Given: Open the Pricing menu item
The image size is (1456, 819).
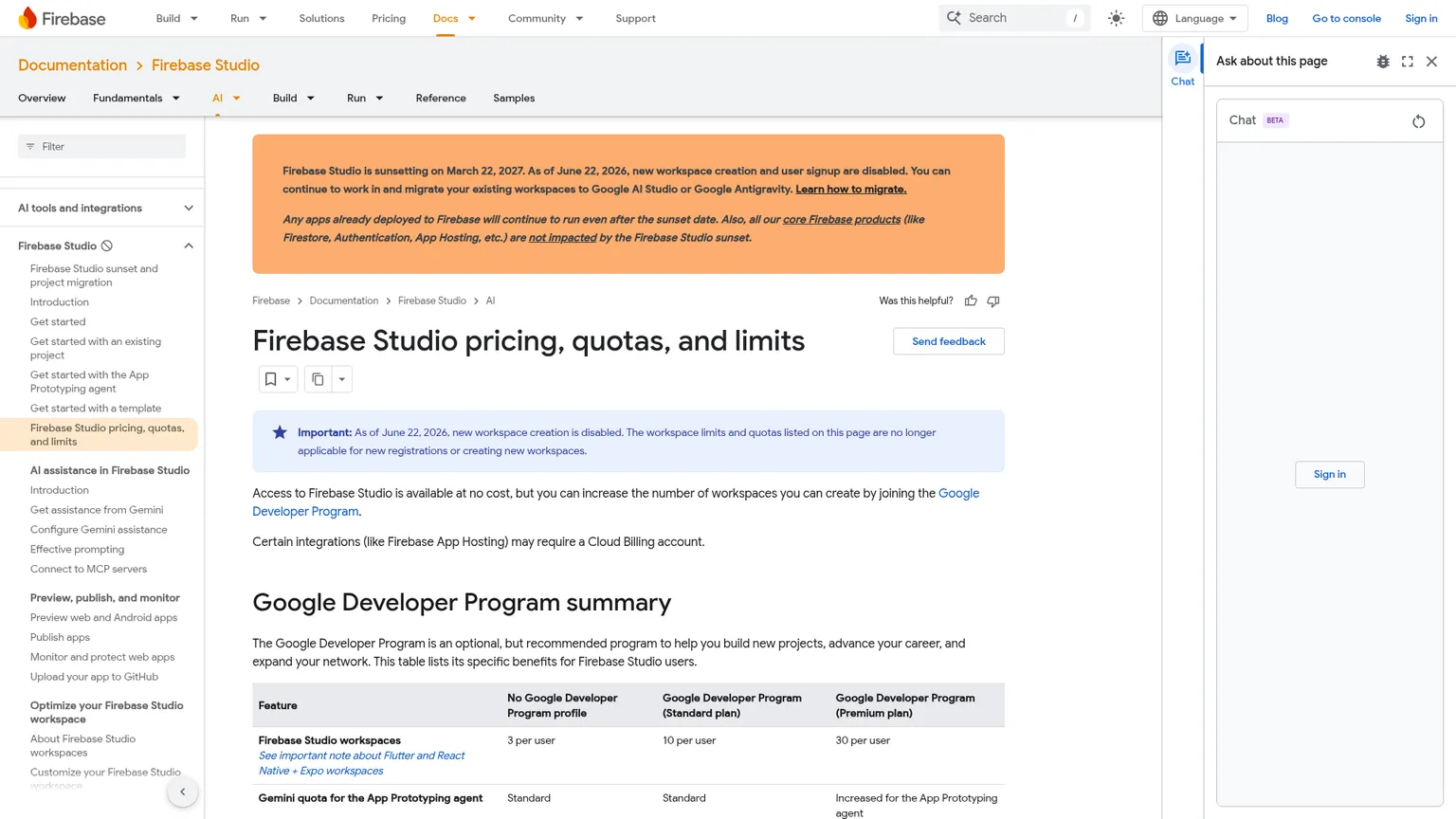Looking at the screenshot, I should 389,18.
